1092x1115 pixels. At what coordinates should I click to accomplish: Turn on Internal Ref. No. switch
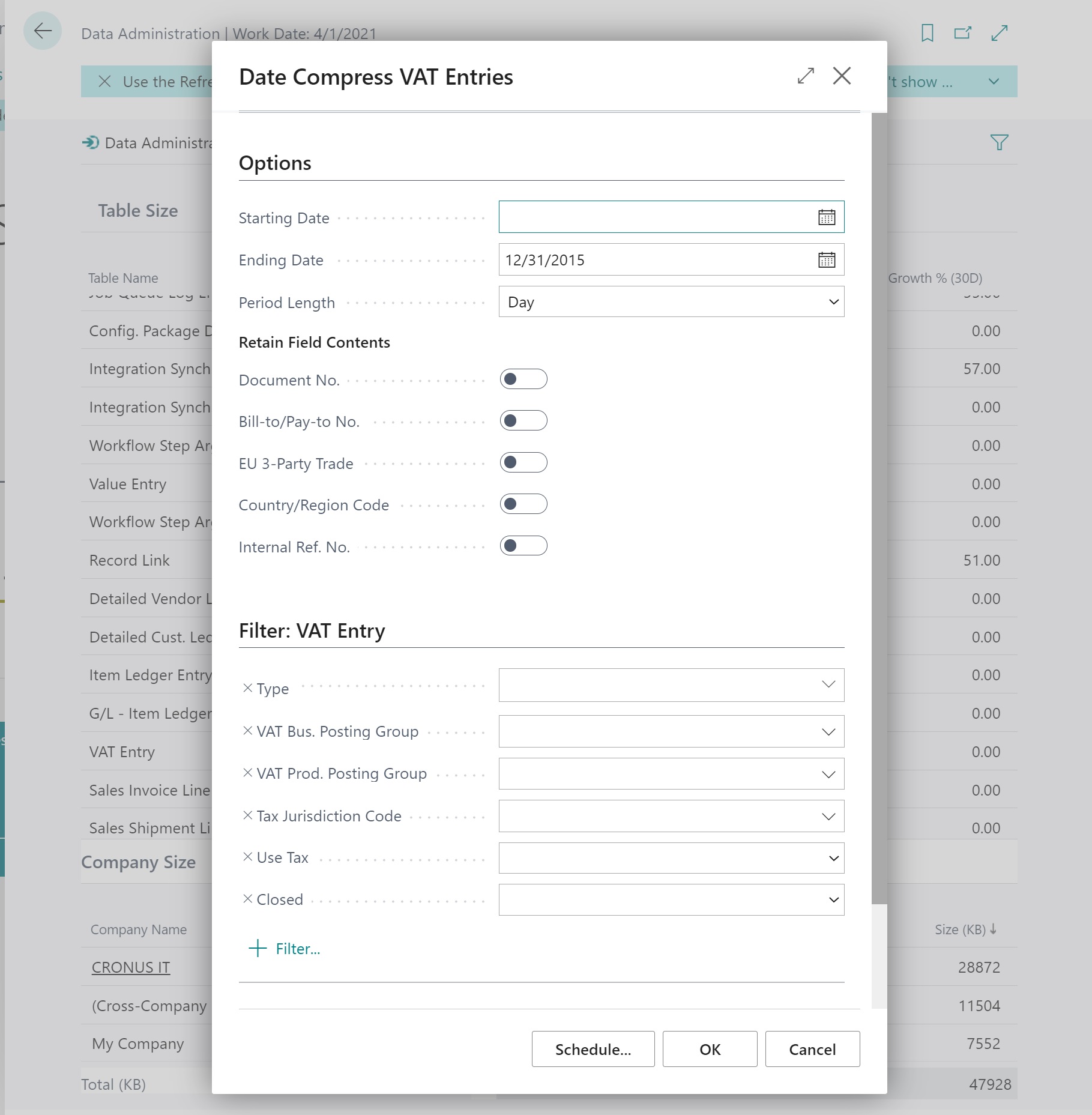523,546
